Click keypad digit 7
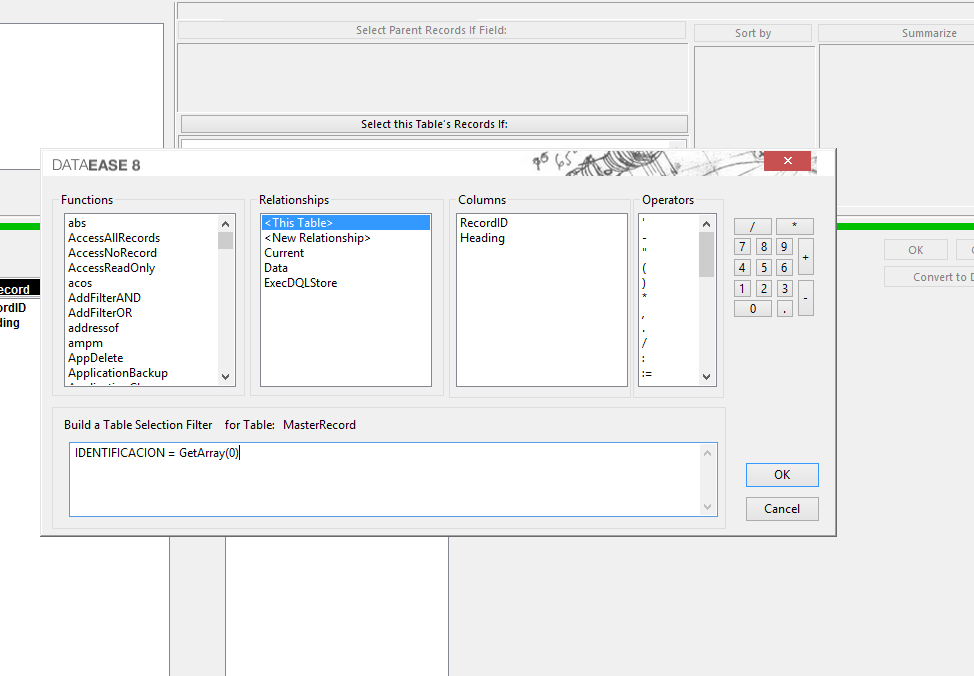 coord(742,247)
